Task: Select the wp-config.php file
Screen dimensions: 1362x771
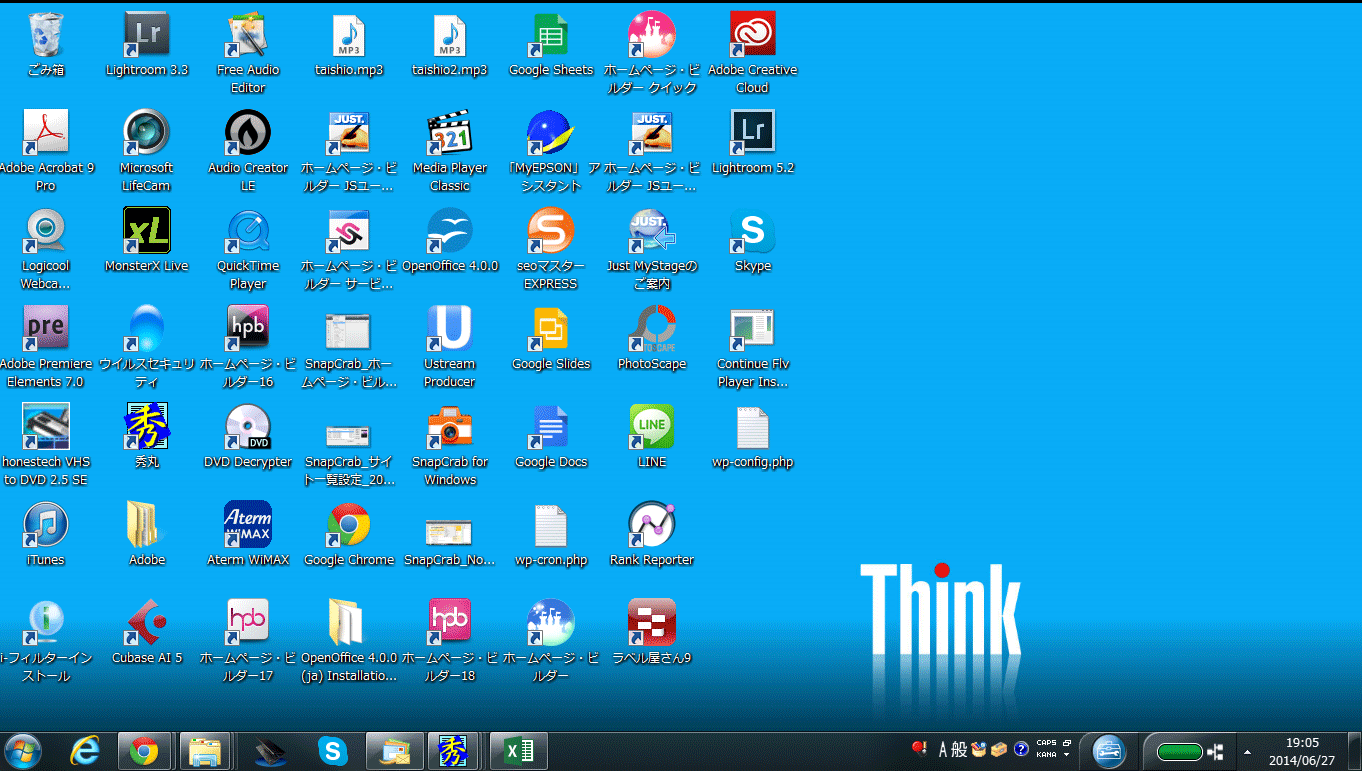Action: 753,437
